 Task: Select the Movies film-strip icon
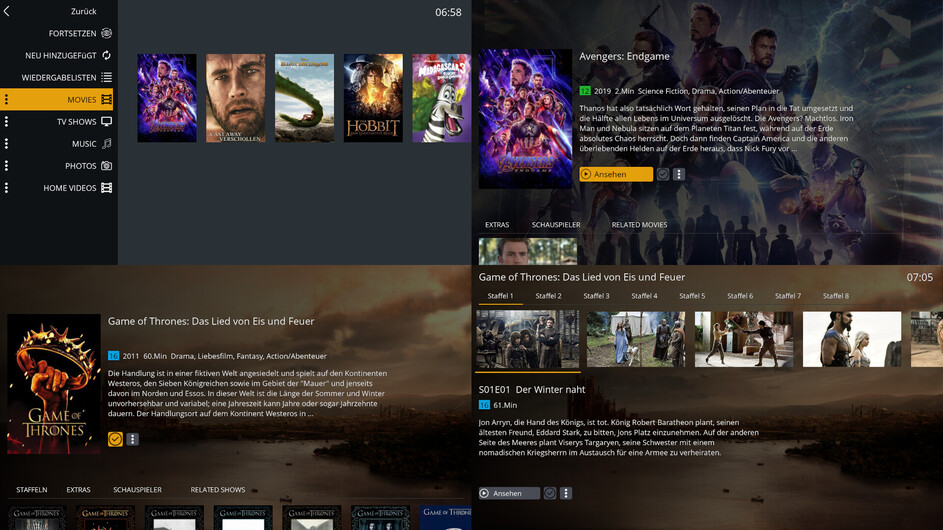click(106, 99)
